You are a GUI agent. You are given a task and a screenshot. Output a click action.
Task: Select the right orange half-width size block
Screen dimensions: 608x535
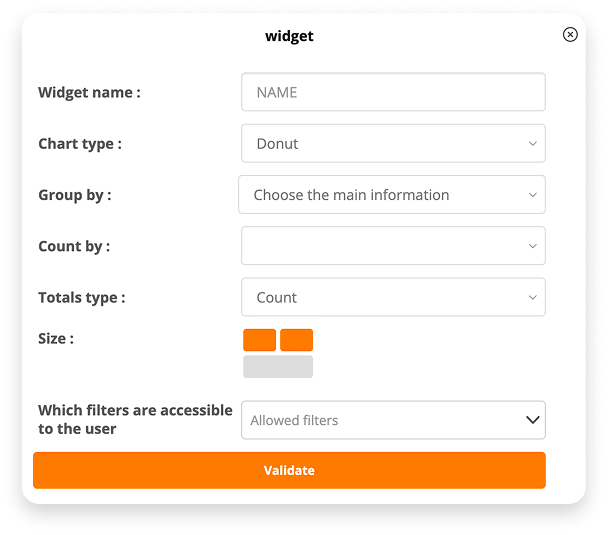[297, 340]
